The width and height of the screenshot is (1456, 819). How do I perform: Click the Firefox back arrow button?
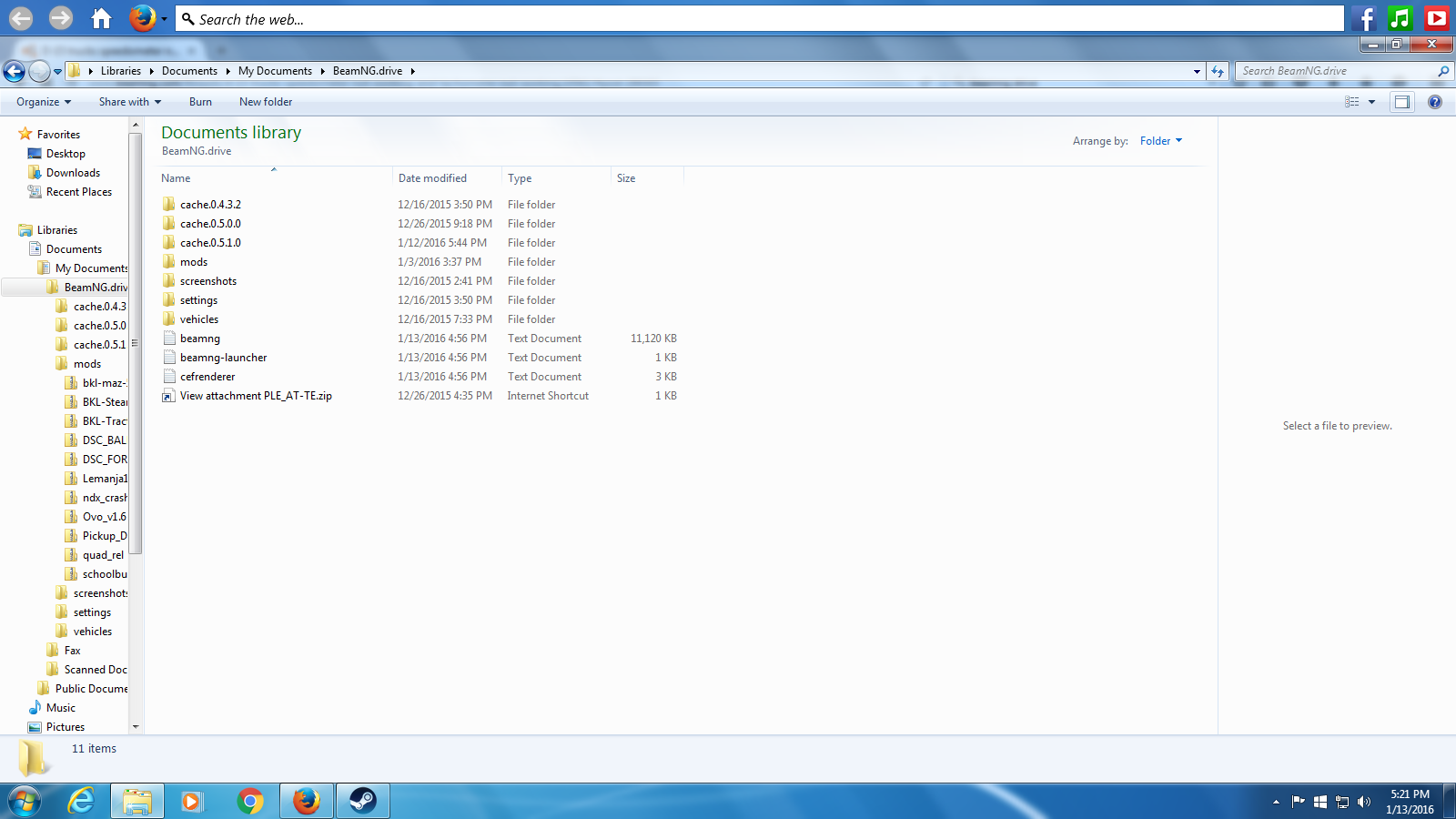pos(21,17)
